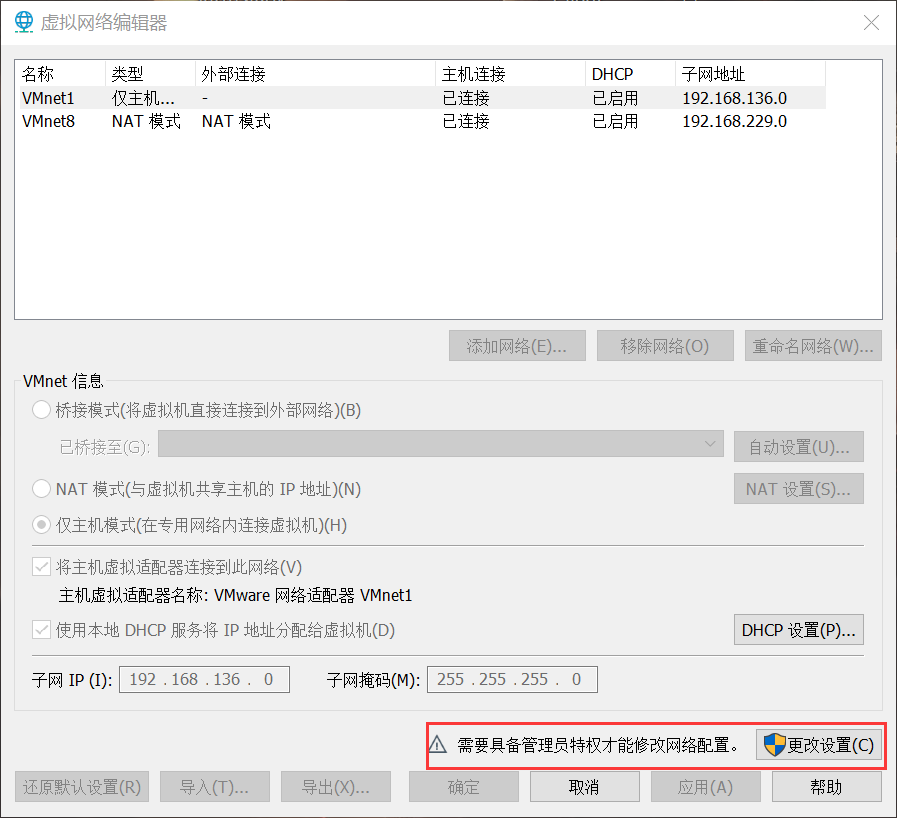The height and width of the screenshot is (818, 897).
Task: Click the 外部连接 column header
Action: (x=315, y=74)
